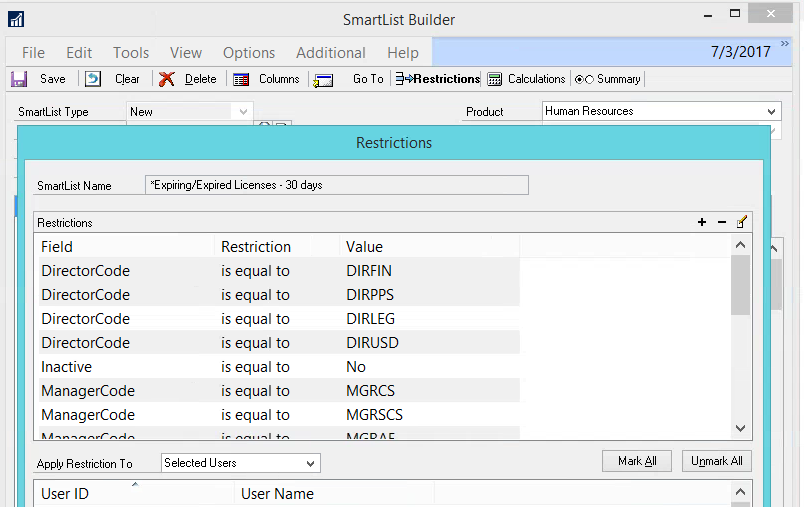The width and height of the screenshot is (804, 507).
Task: Click the Save toolbar label
Action: pyautogui.click(x=53, y=79)
